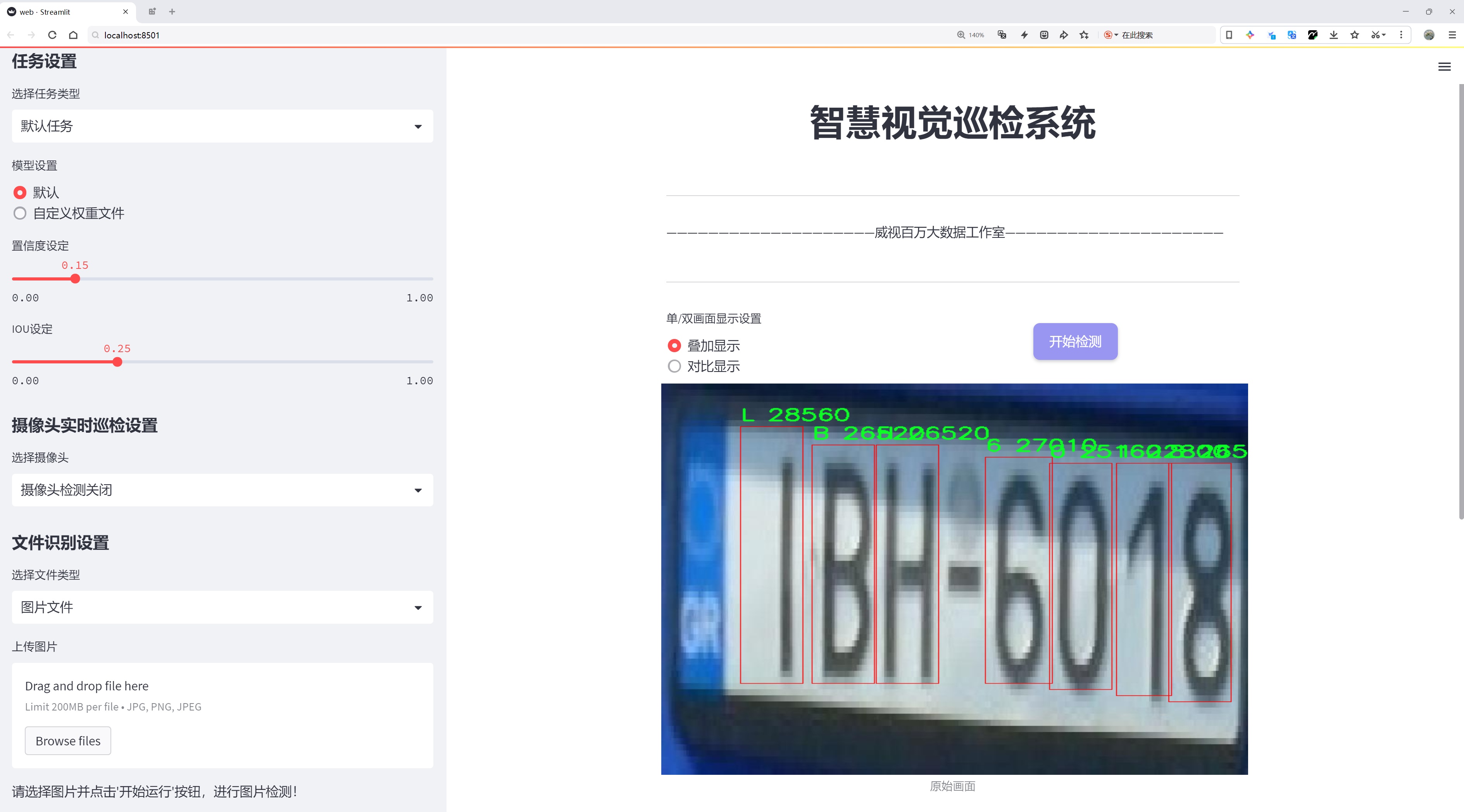Open the mobile device view icon

[1229, 35]
